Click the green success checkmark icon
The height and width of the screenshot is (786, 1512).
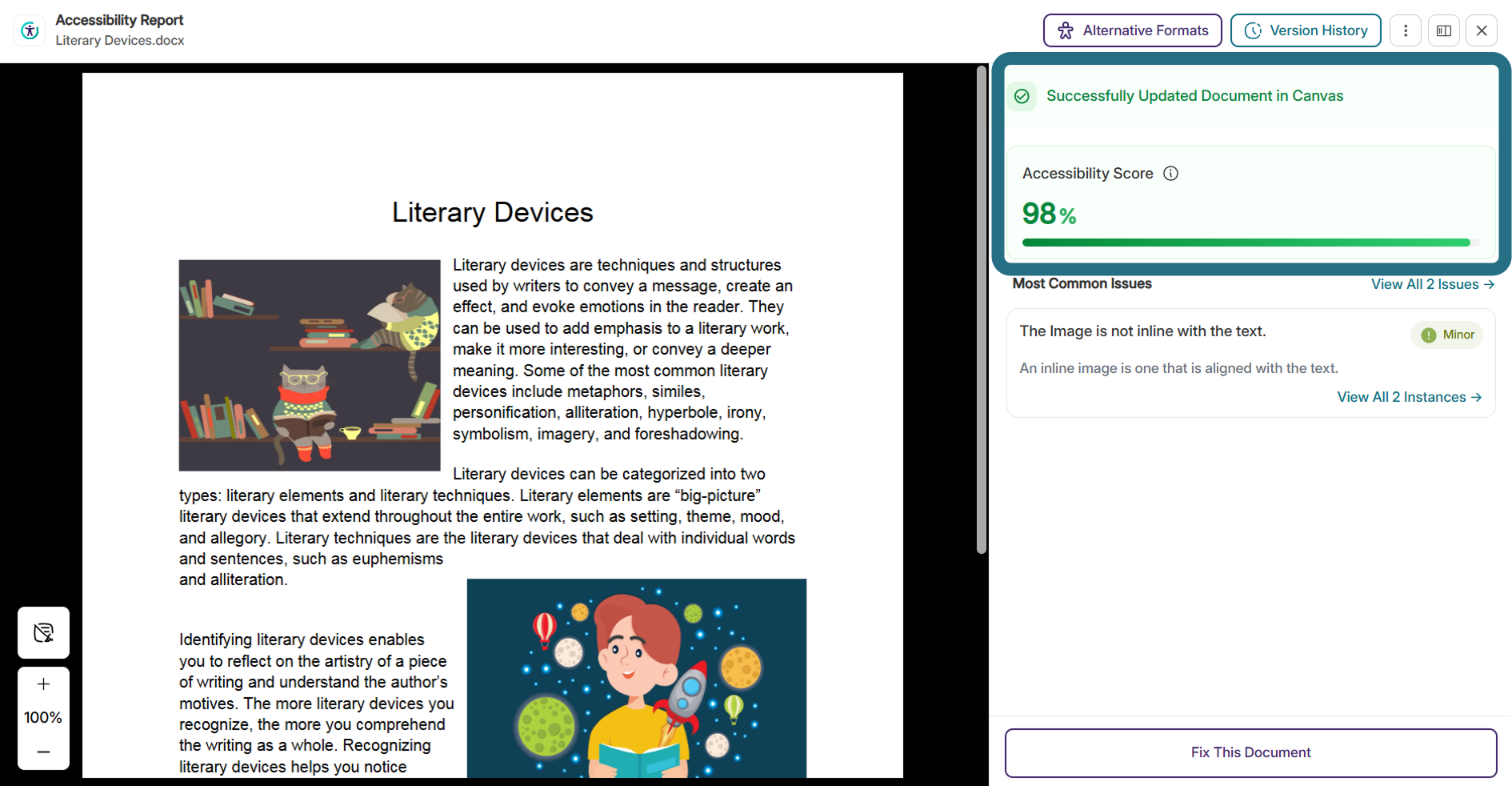click(1022, 96)
